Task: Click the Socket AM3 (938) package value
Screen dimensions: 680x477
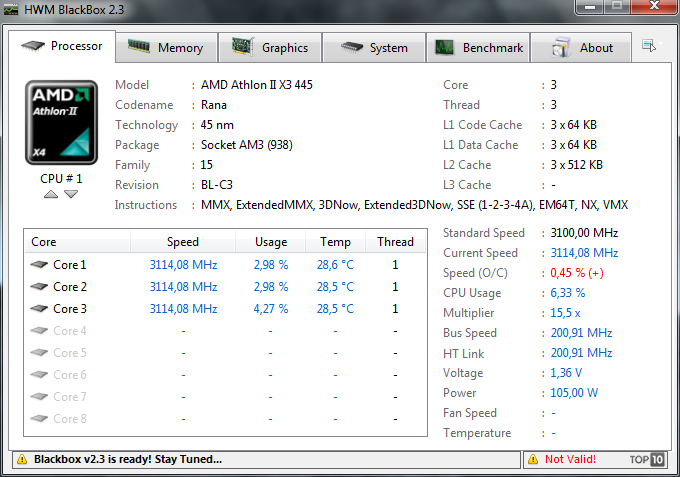Action: pos(247,145)
